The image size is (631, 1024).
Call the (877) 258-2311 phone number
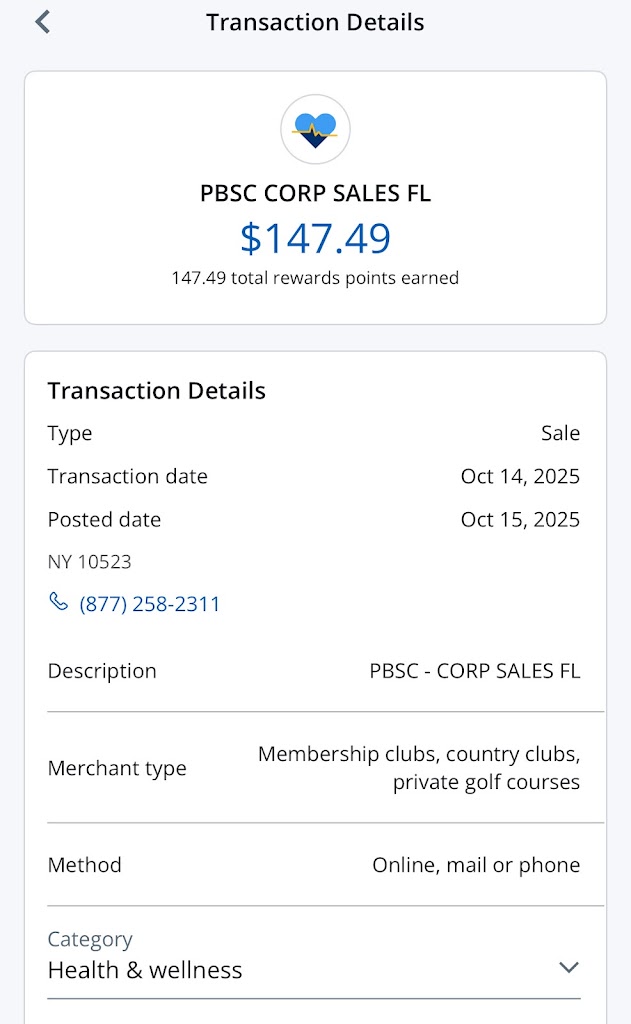pos(150,604)
